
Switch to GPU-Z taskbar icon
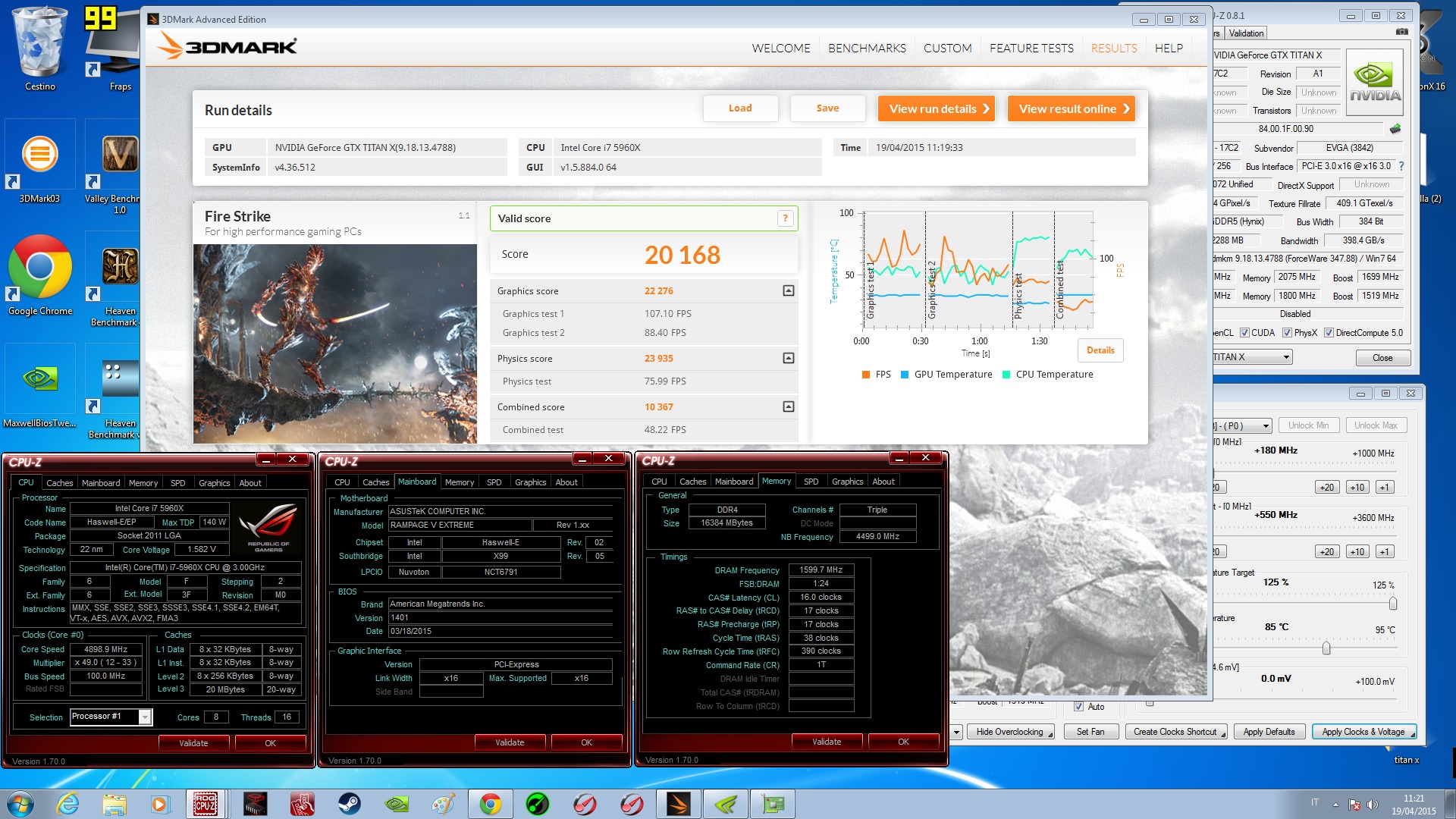coord(773,804)
